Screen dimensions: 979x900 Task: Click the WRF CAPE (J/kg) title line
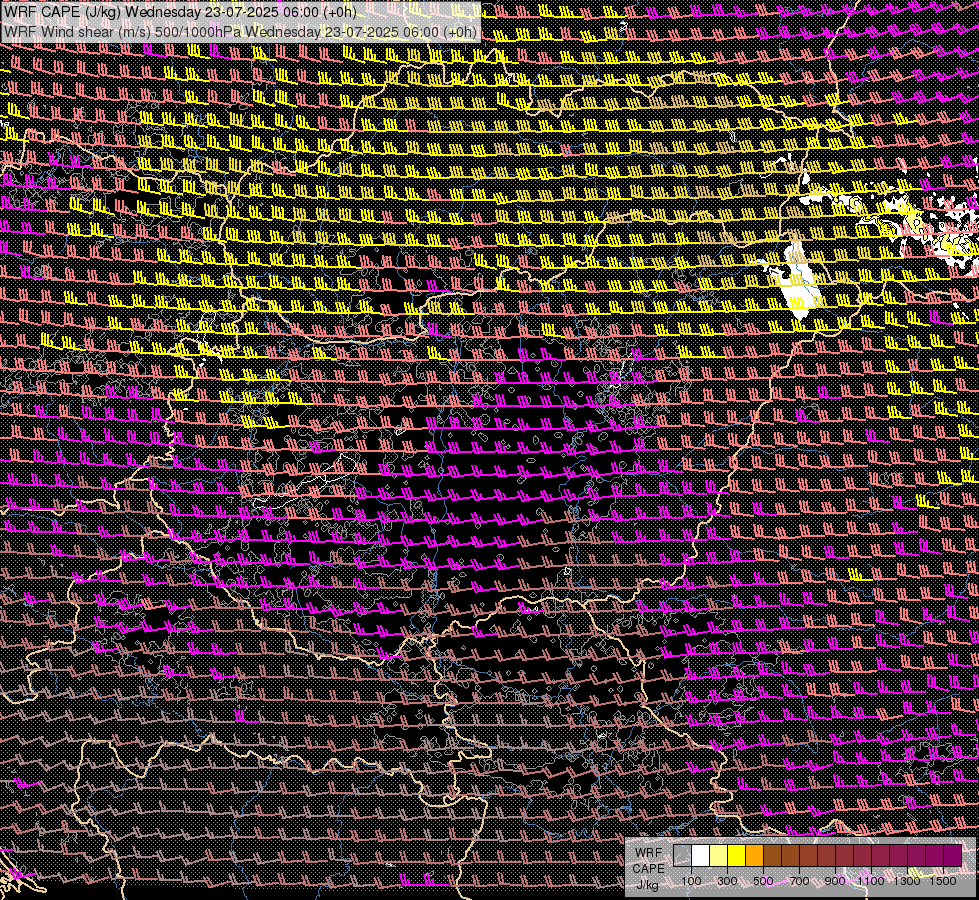pos(180,12)
